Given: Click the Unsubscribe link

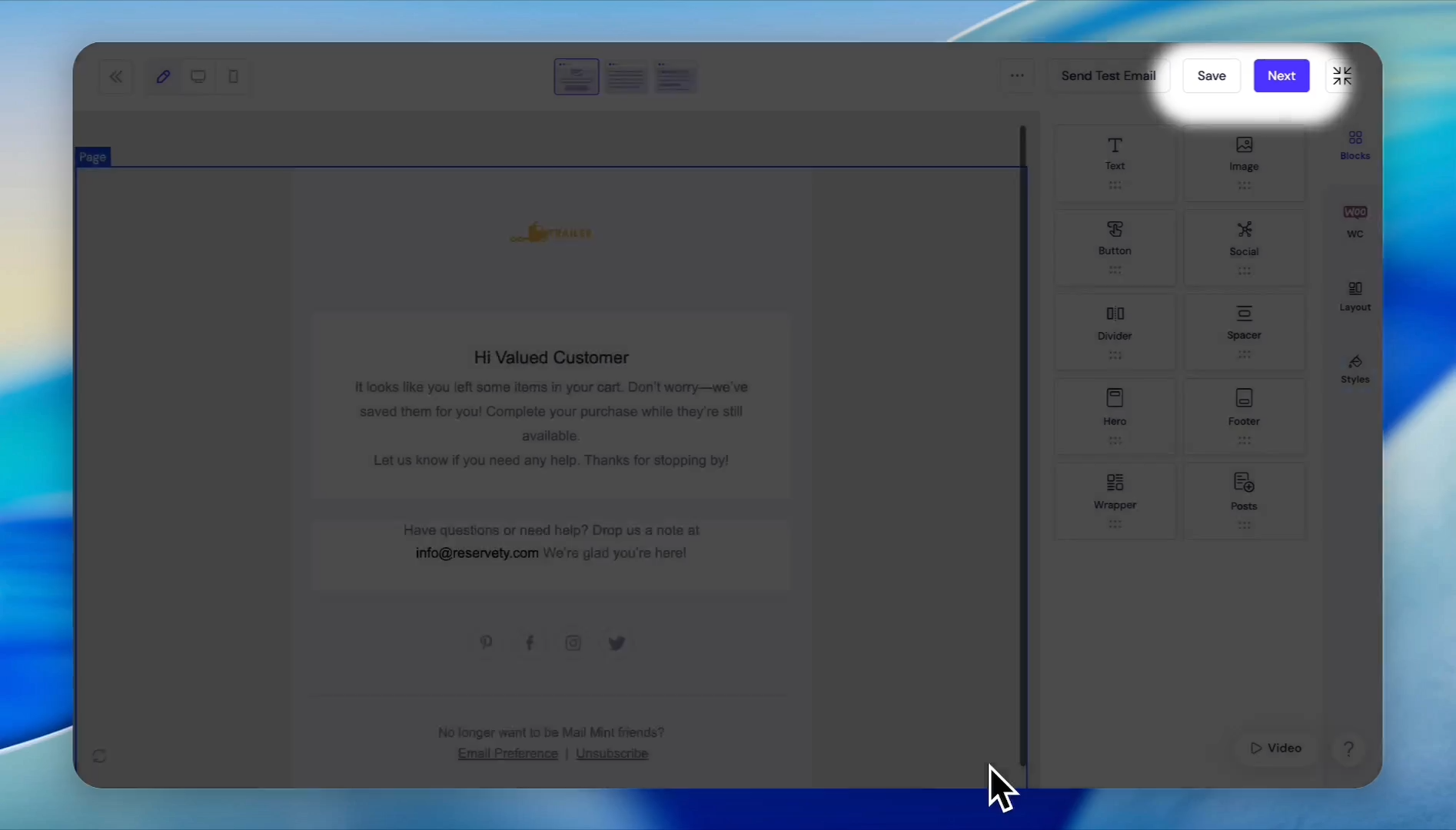Looking at the screenshot, I should (x=612, y=753).
